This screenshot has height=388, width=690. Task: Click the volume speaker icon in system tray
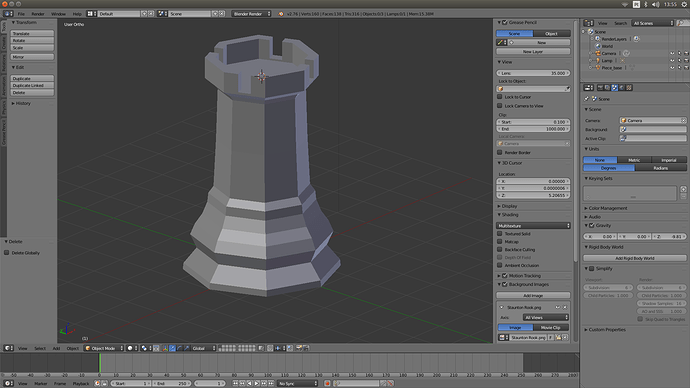[x=656, y=4]
